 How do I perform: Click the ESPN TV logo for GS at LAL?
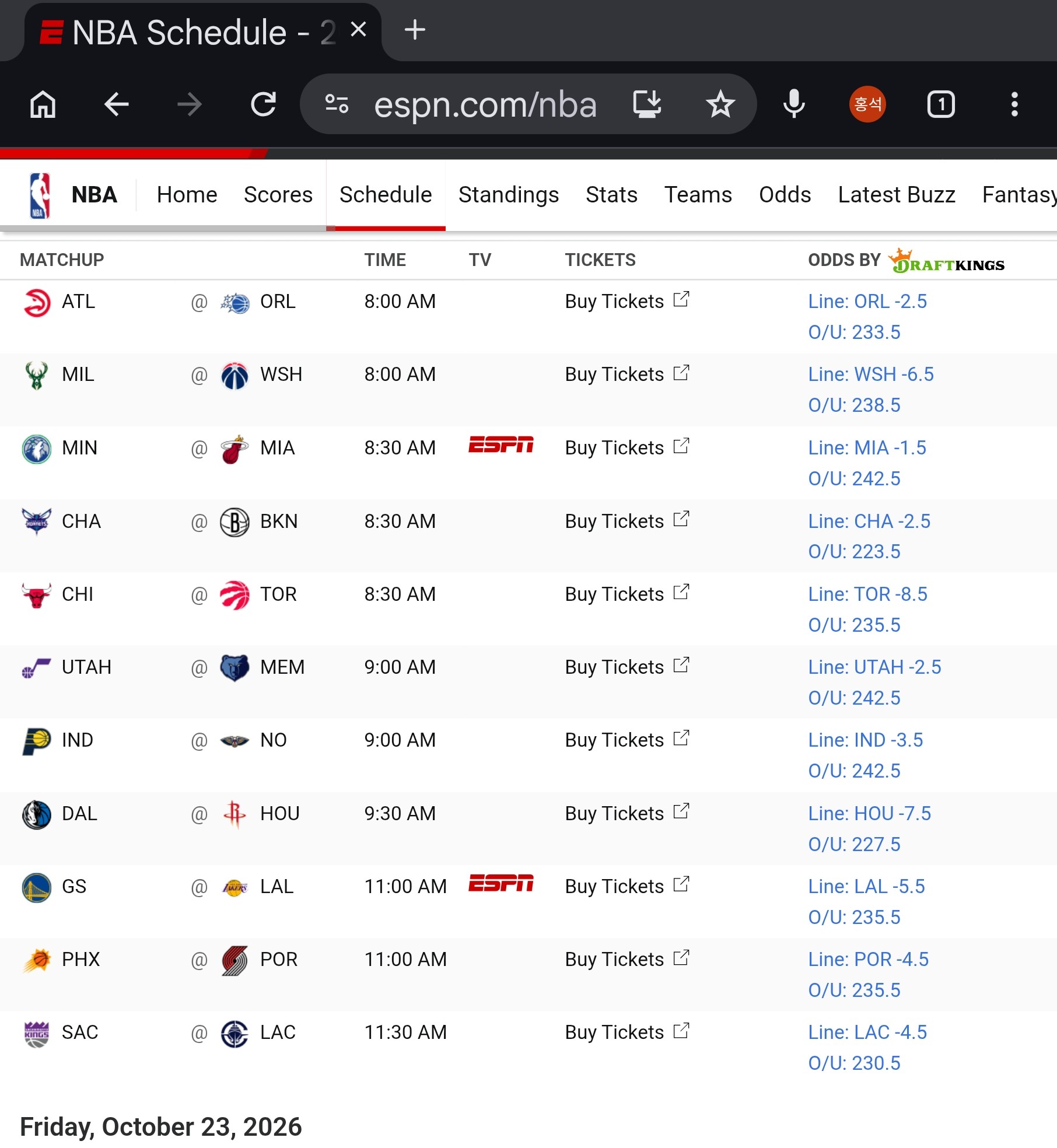tap(501, 883)
